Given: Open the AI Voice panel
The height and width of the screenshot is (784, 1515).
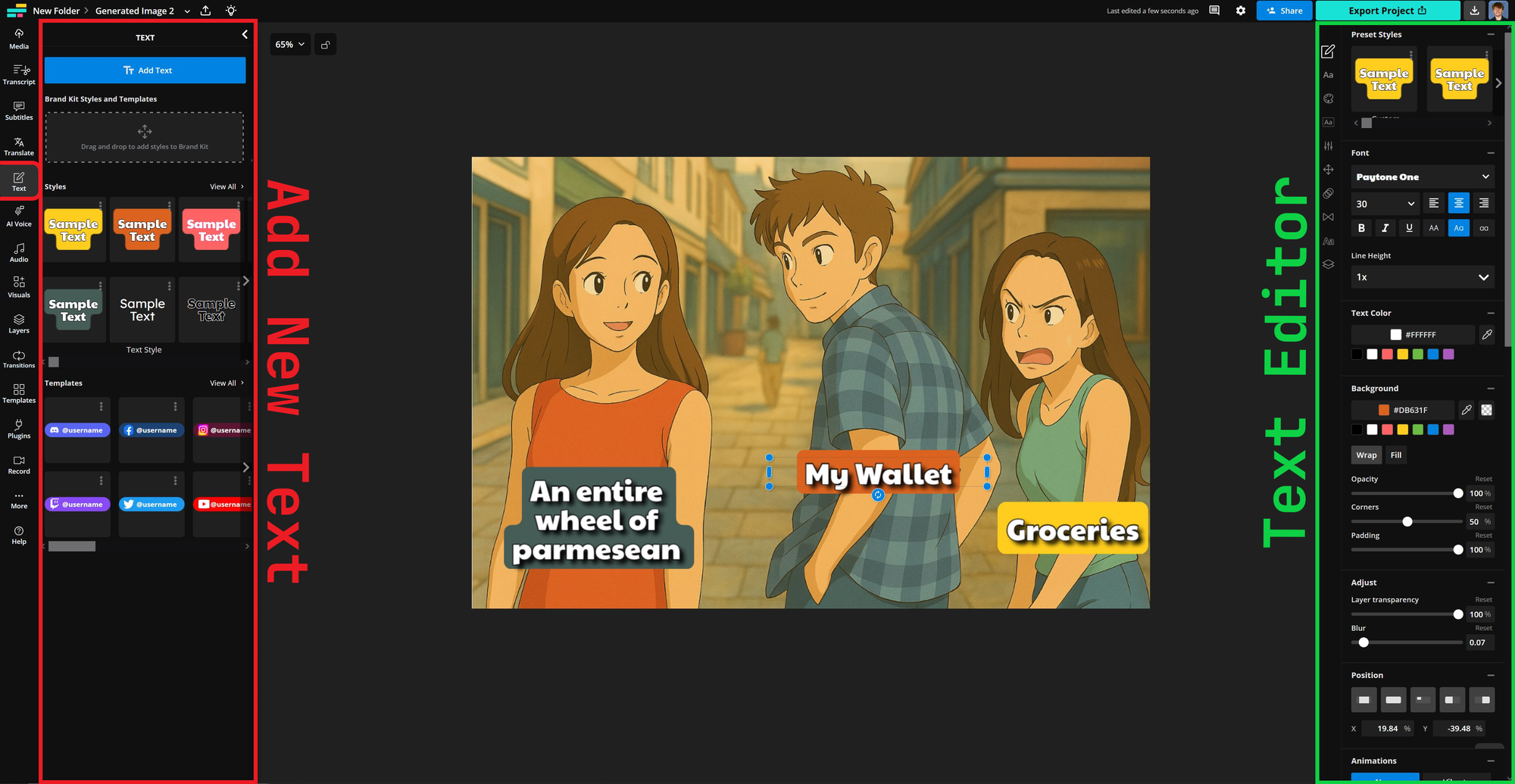Looking at the screenshot, I should 18,217.
